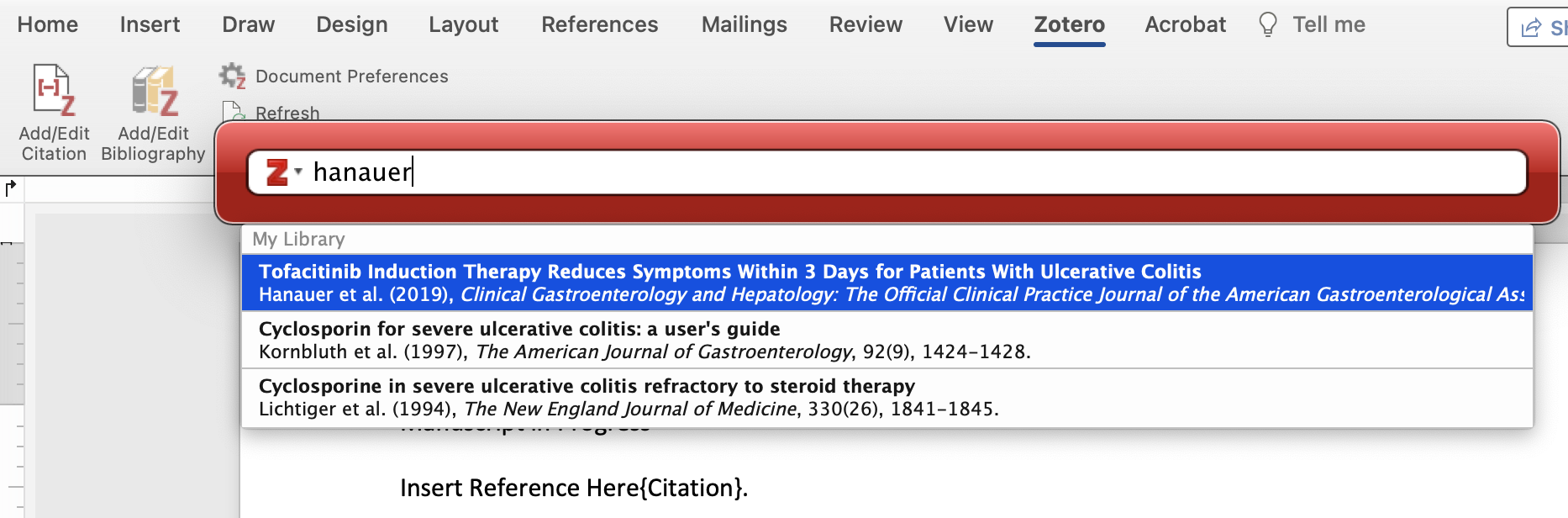1568x518 pixels.
Task: Open the Zotero search options dropdown arrow
Action: [298, 172]
